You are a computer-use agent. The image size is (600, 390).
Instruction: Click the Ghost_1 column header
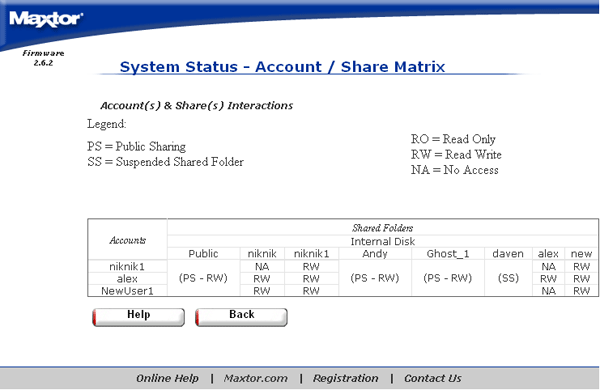click(x=447, y=254)
